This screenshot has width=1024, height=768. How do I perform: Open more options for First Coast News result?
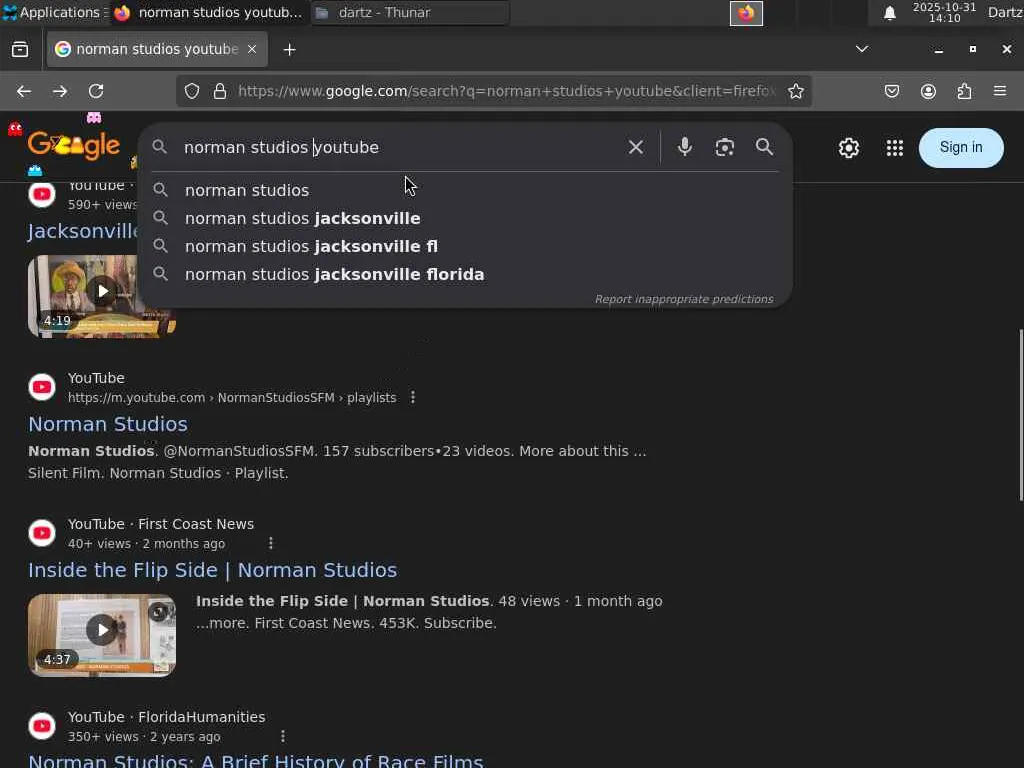click(271, 543)
